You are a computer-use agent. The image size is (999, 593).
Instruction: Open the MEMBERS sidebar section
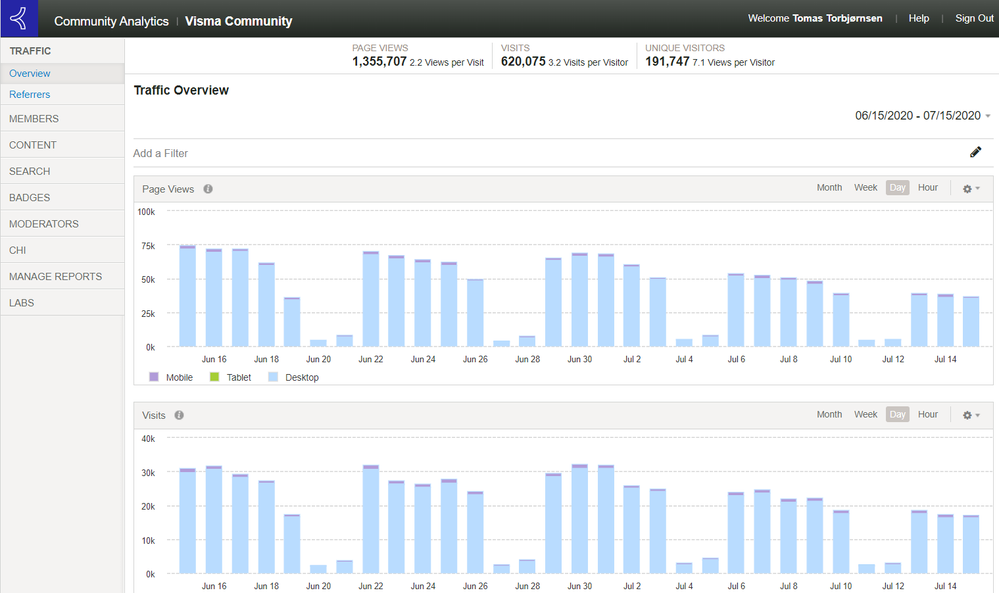(62, 118)
